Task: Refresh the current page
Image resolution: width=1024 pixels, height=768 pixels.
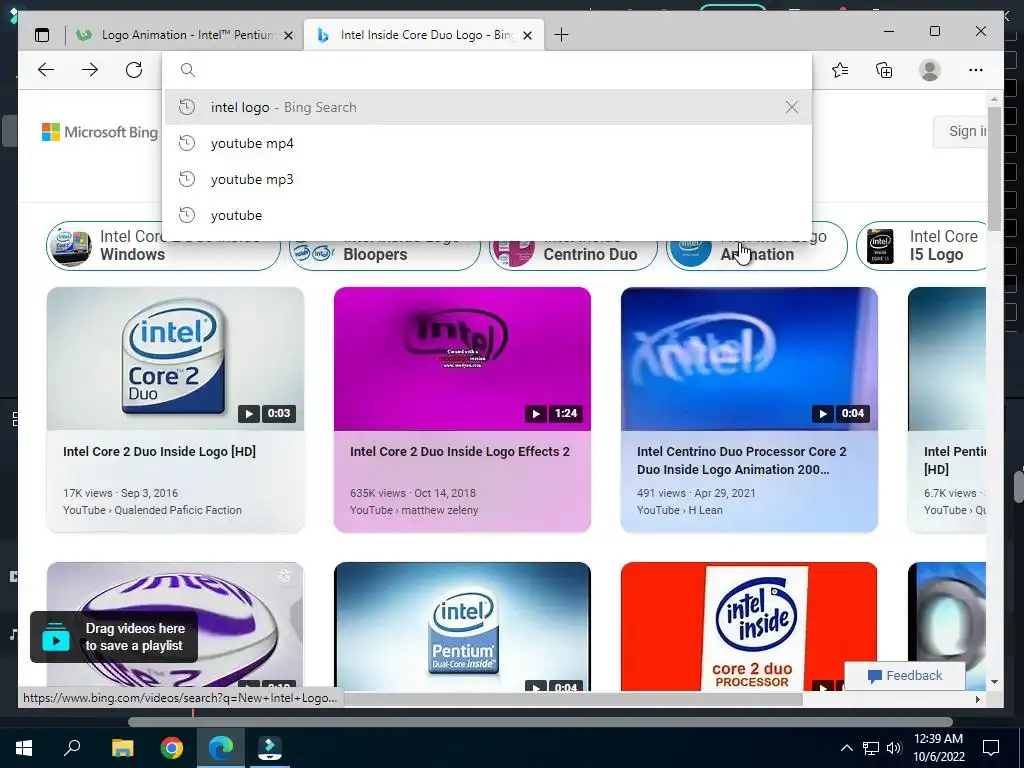Action: pos(134,70)
